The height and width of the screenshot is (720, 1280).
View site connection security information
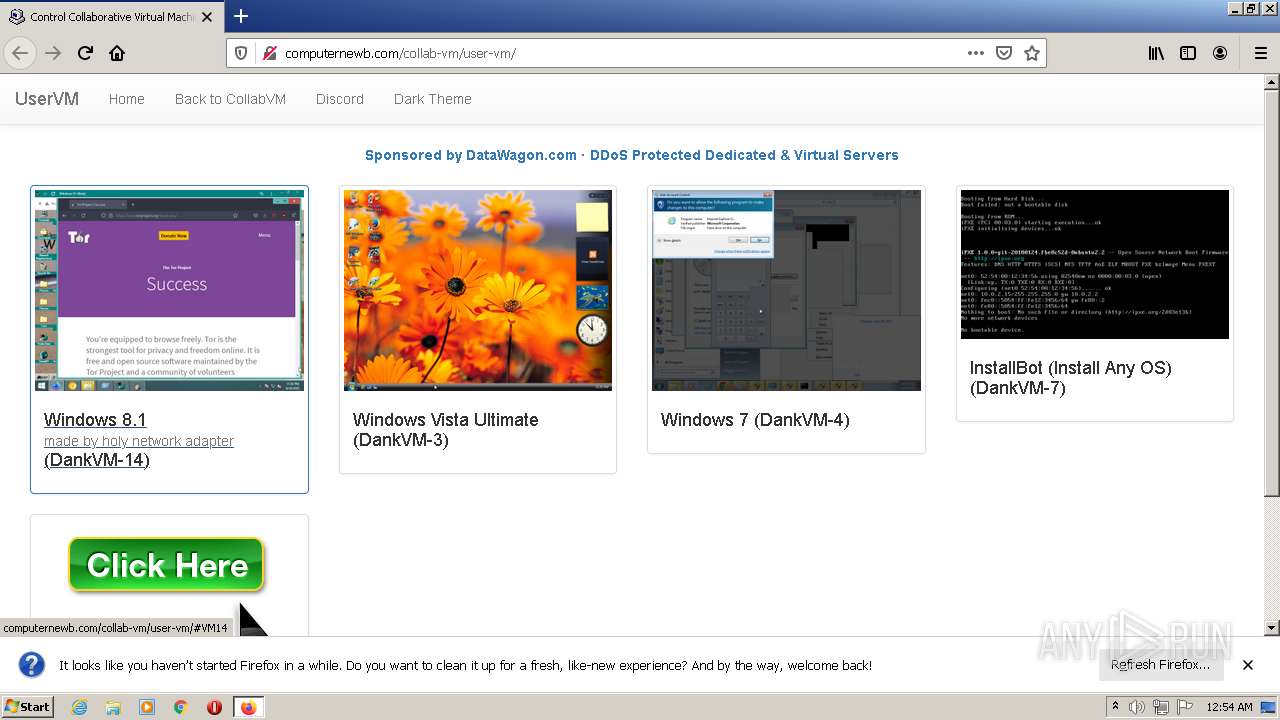click(268, 53)
